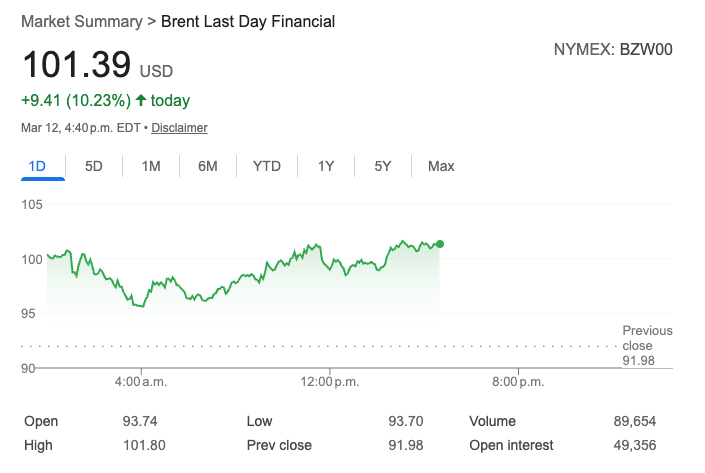Show the 1M price history tab
705x473 pixels.
point(151,166)
